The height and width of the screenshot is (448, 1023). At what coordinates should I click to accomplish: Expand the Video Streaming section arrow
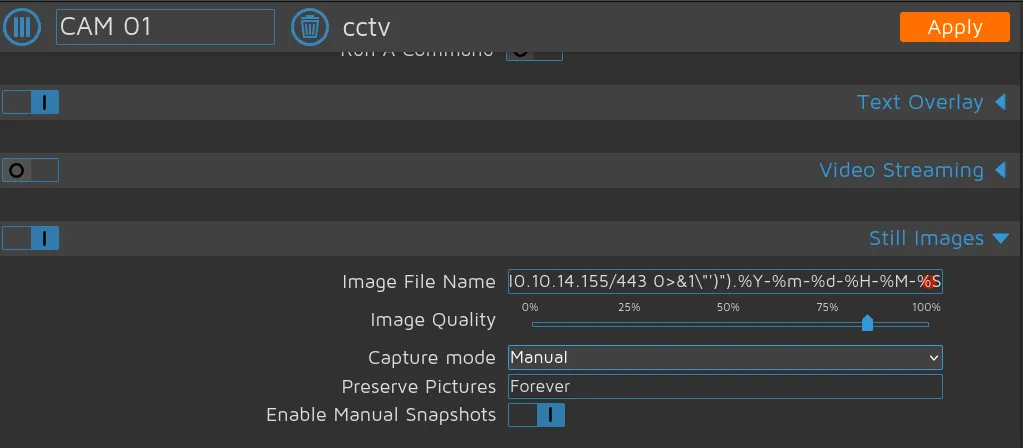(x=1000, y=170)
